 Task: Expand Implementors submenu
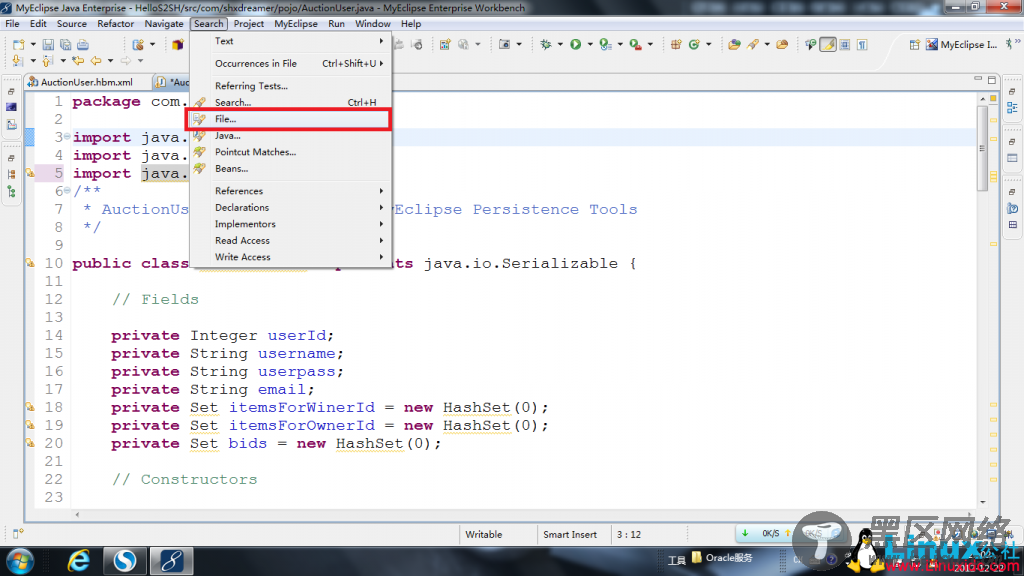291,224
